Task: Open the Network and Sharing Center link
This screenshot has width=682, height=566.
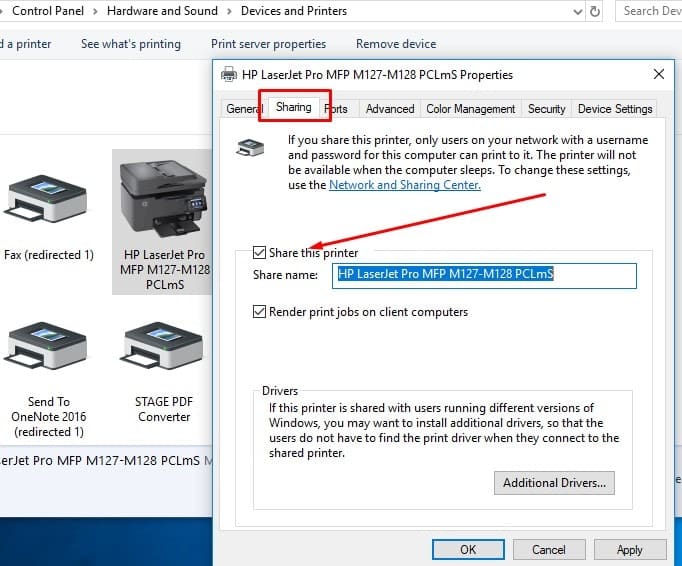Action: 404,185
